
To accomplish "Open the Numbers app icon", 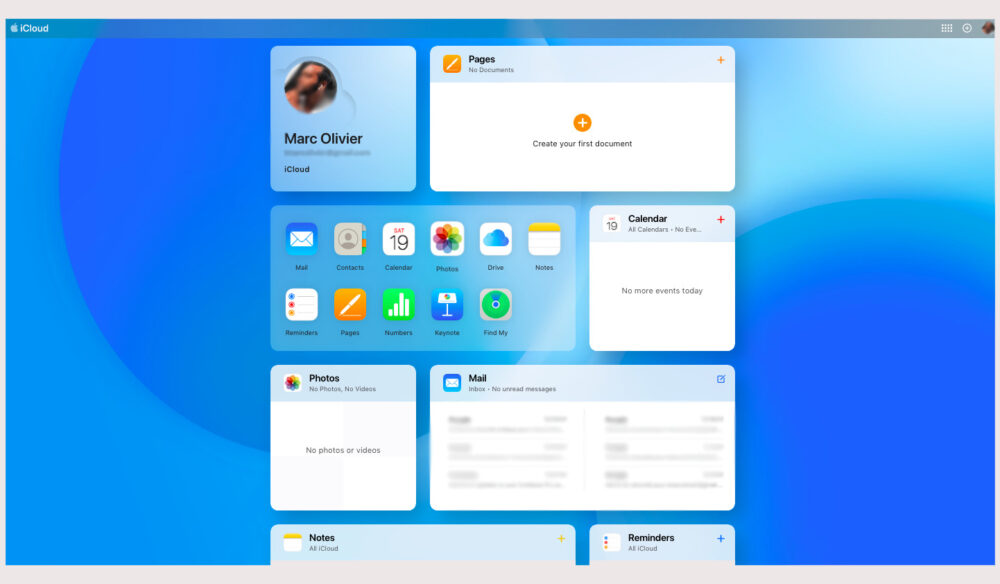I will (399, 305).
